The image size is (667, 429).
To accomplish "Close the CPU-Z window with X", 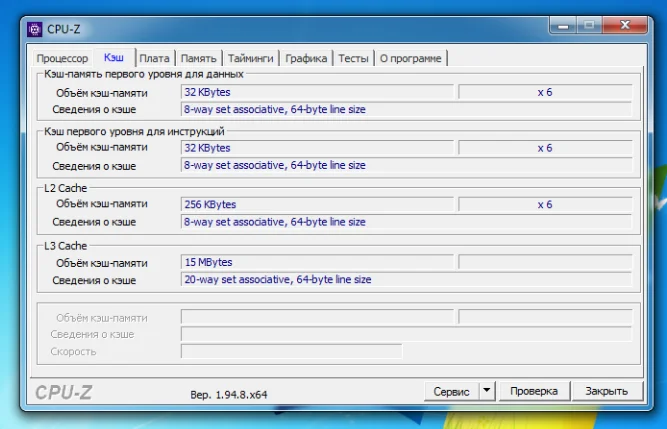I will pyautogui.click(x=625, y=25).
